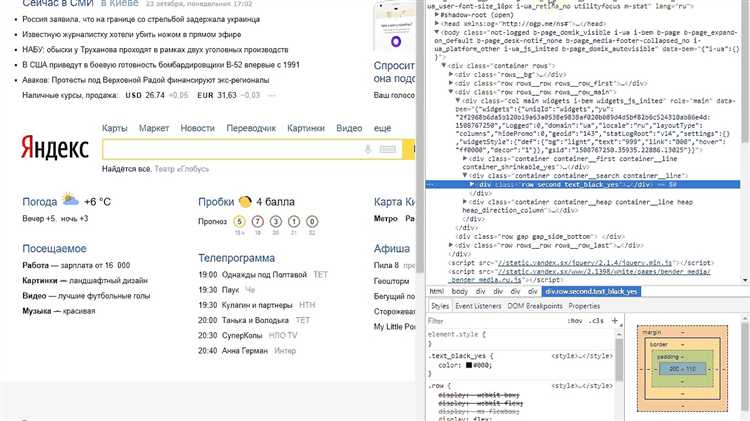Open the Афиша heading link
The height and width of the screenshot is (421, 750).
point(392,248)
